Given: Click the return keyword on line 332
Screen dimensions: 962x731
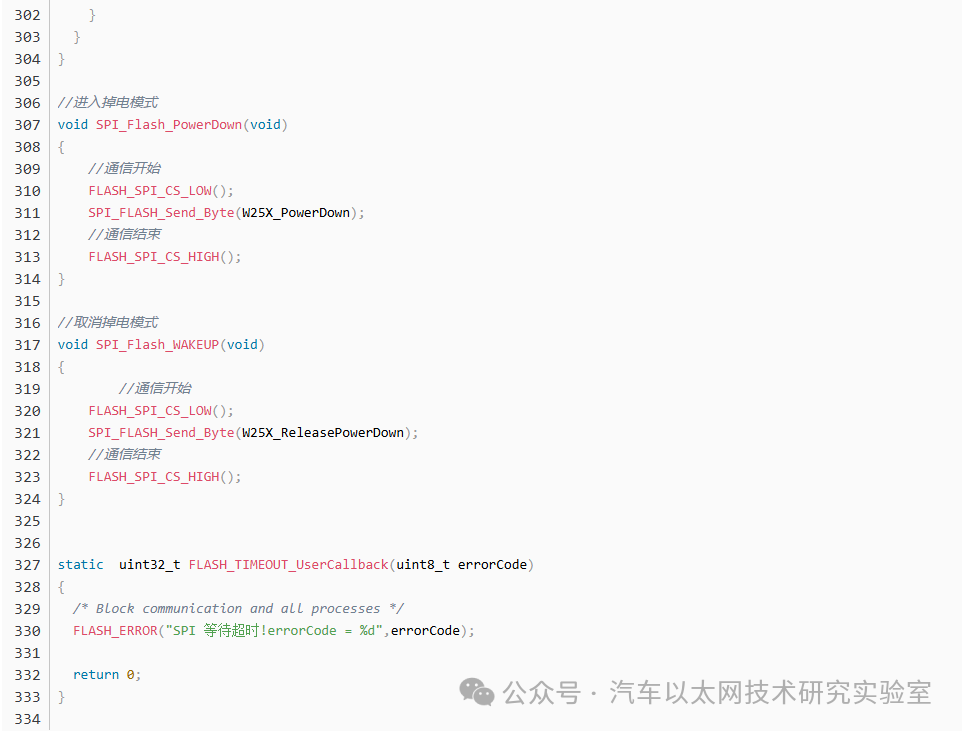Looking at the screenshot, I should click(96, 675).
